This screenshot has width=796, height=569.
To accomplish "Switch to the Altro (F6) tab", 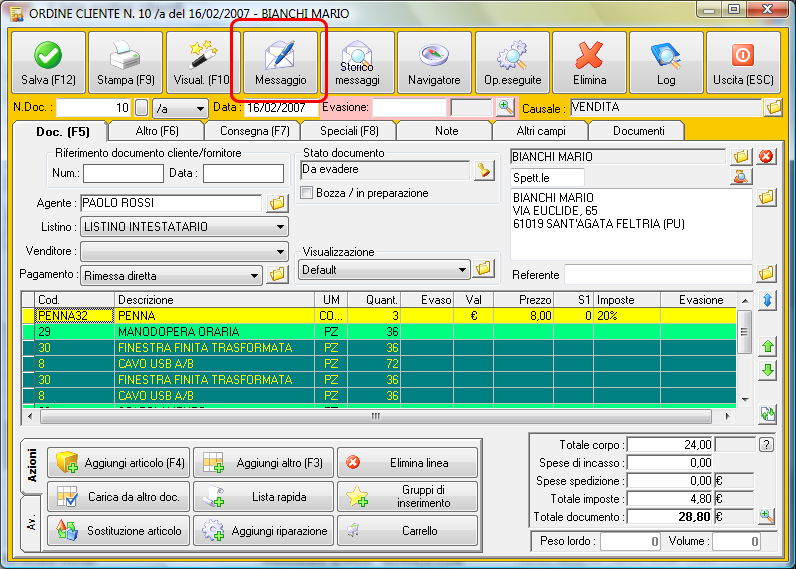I will click(157, 131).
